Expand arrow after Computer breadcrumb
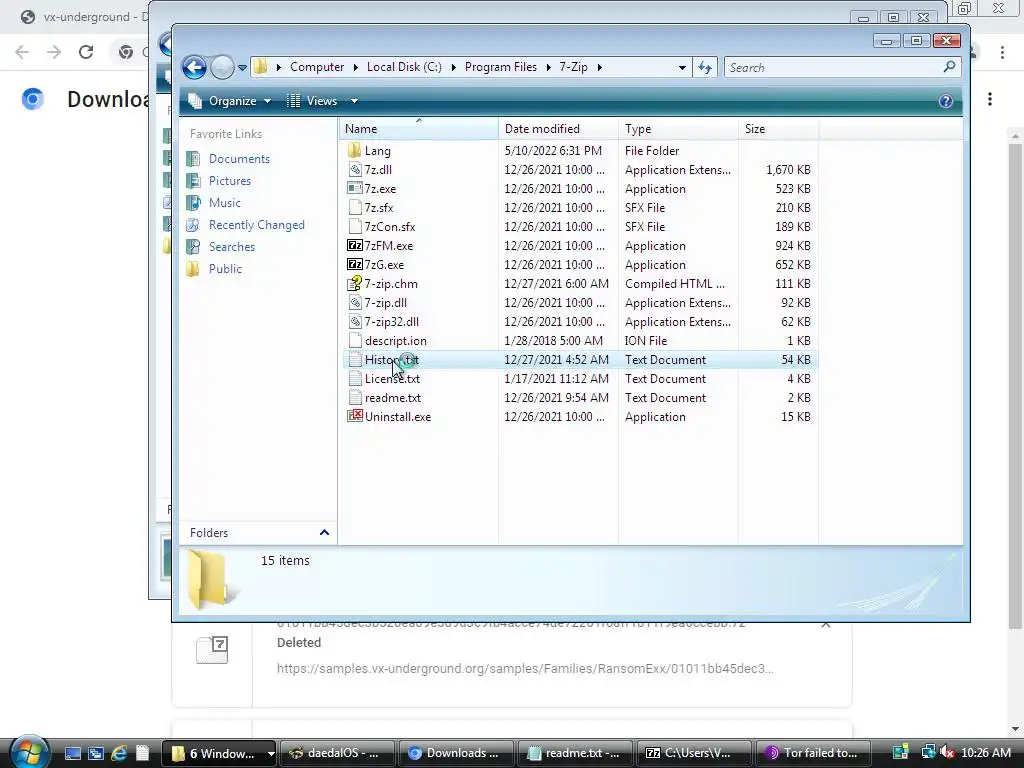Viewport: 1024px width, 768px height. (x=355, y=67)
